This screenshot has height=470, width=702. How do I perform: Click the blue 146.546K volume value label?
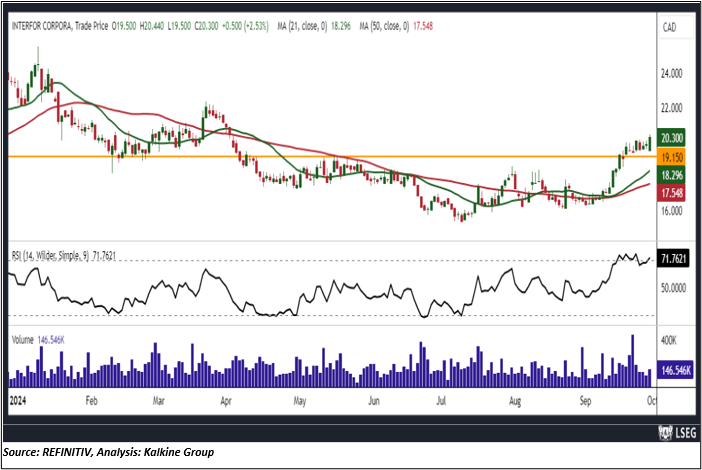tap(675, 370)
